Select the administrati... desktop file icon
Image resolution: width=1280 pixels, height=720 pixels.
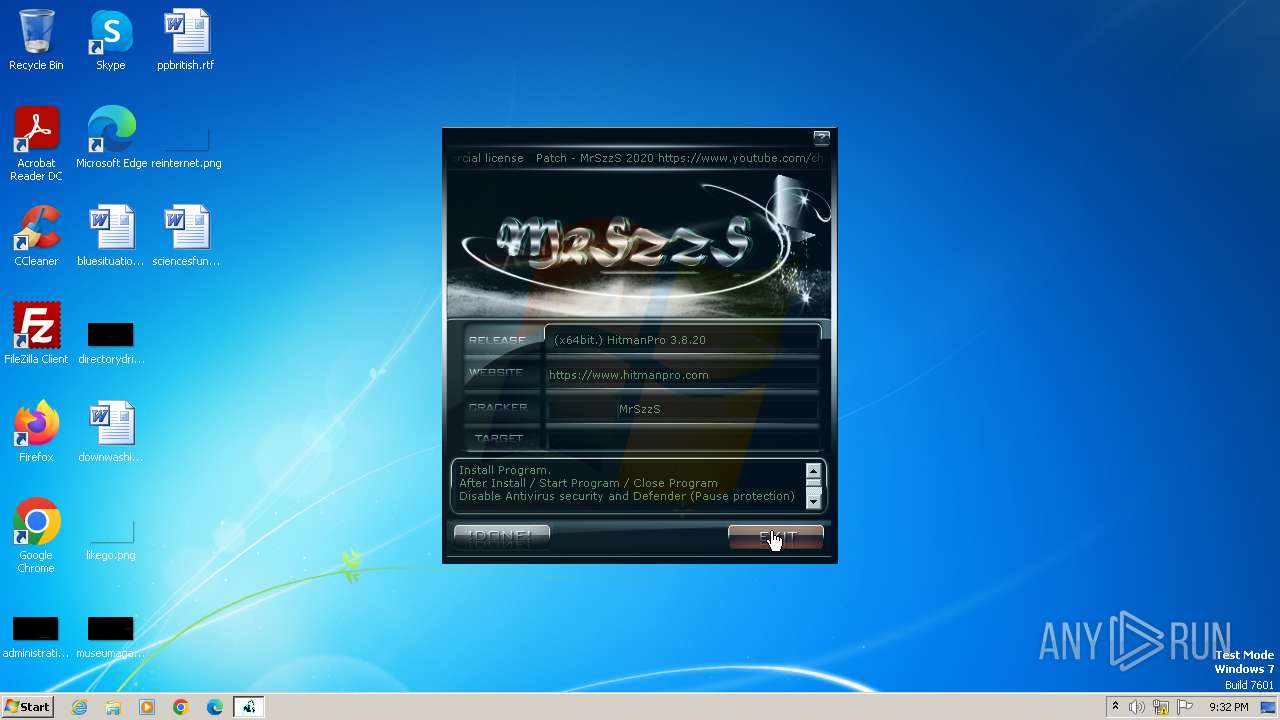point(36,638)
